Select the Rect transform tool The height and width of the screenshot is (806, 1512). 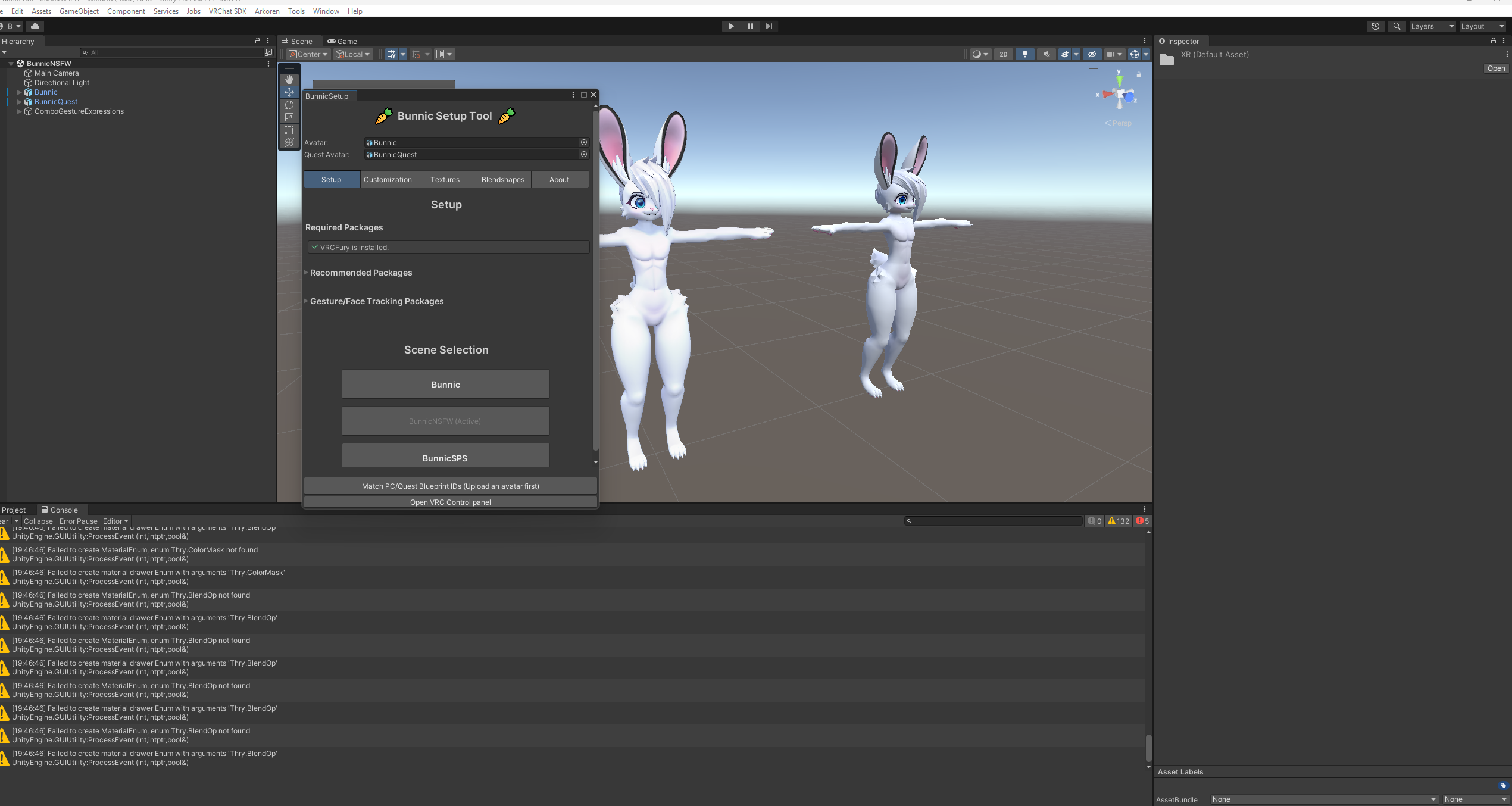pyautogui.click(x=289, y=130)
